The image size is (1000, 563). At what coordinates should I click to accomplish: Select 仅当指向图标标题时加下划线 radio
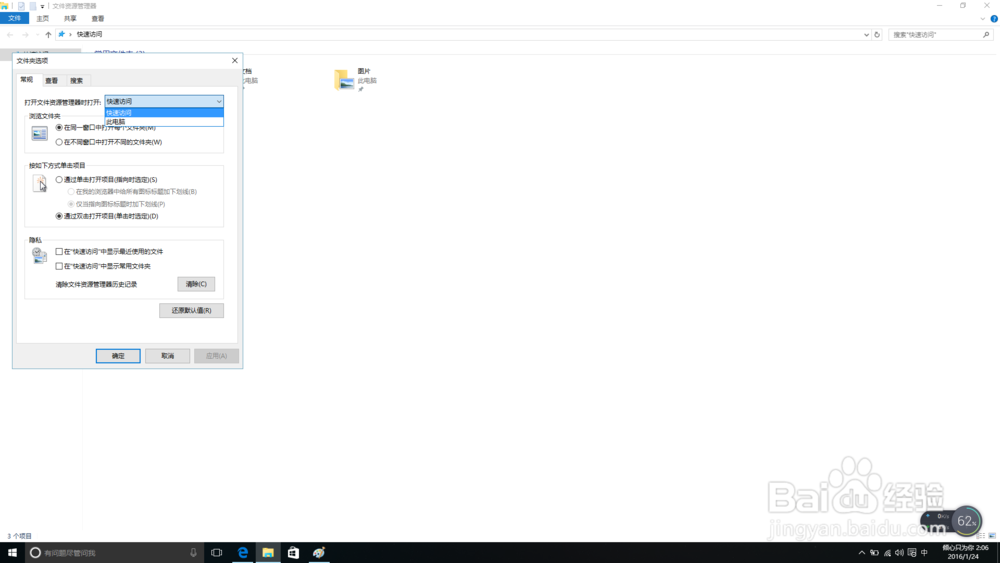(71, 204)
